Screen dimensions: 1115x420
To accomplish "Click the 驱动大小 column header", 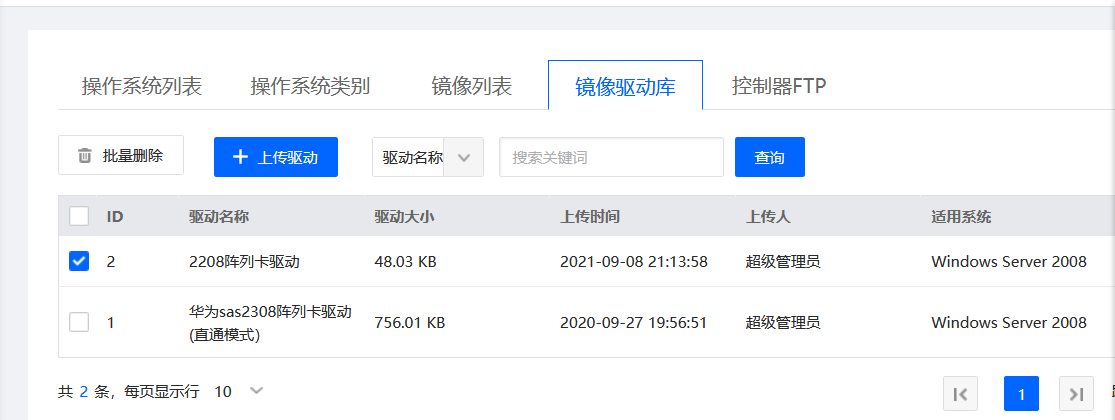I will coord(405,217).
